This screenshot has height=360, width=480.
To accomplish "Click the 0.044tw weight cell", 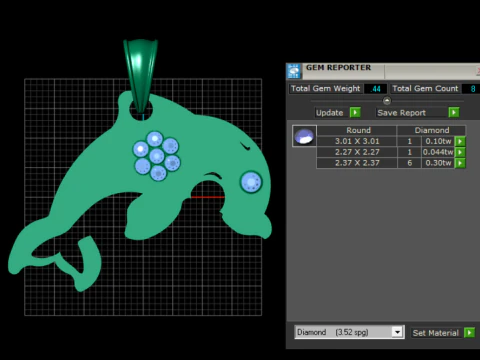I will tap(438, 152).
